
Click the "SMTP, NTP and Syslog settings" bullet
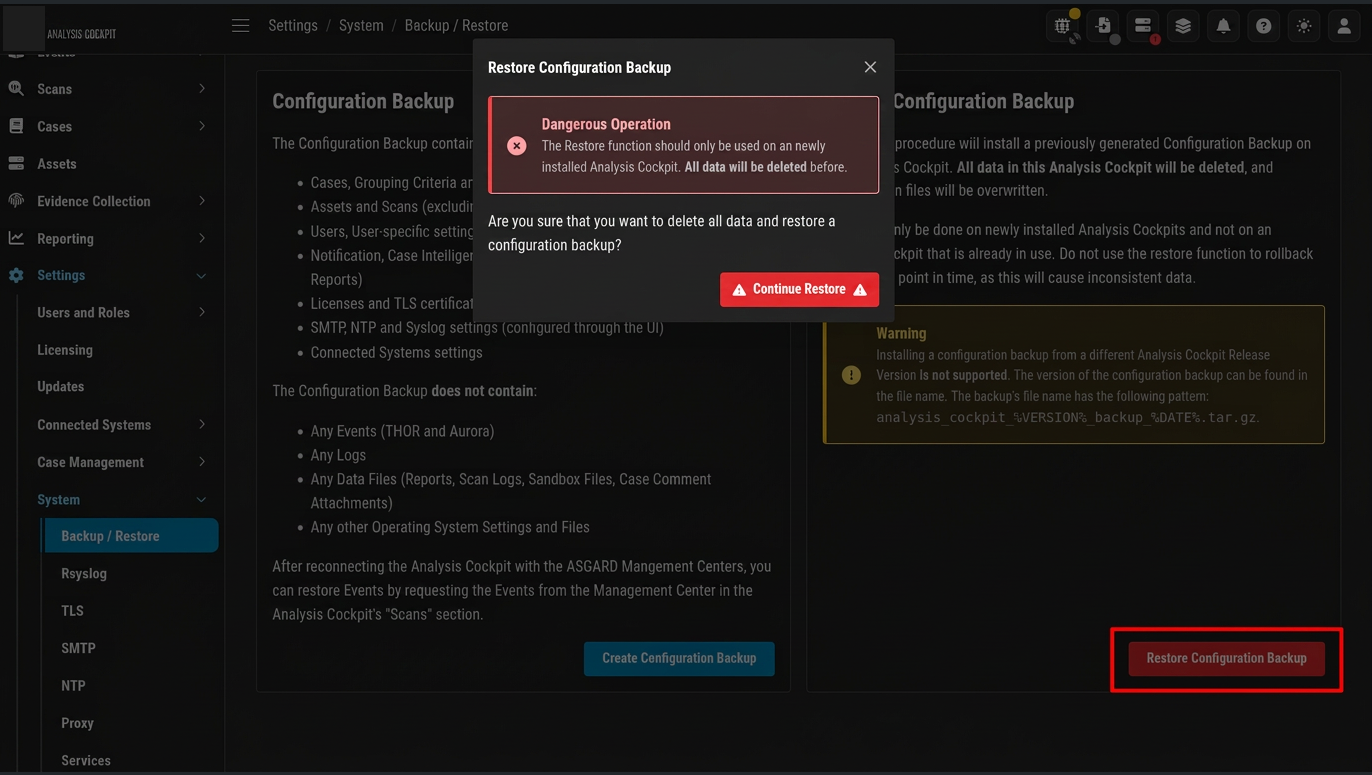[487, 327]
